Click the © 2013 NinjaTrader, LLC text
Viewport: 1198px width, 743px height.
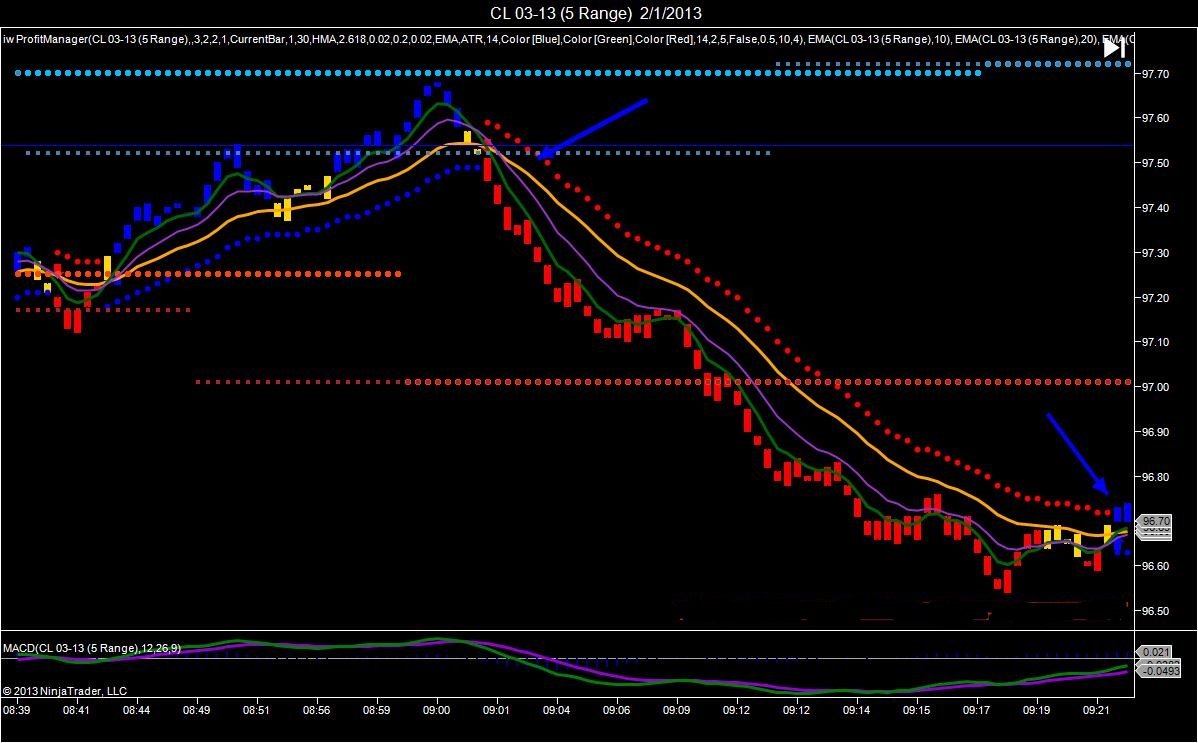coord(65,691)
